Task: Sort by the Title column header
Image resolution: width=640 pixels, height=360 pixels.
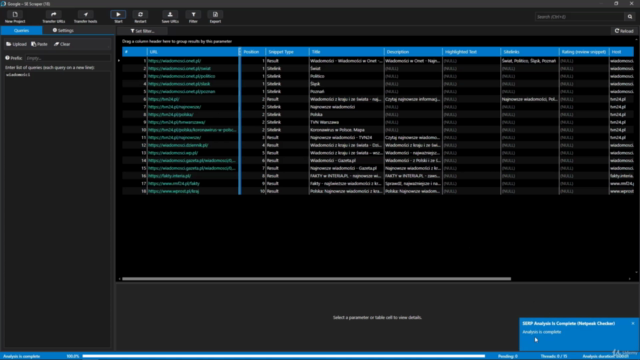Action: (347, 52)
